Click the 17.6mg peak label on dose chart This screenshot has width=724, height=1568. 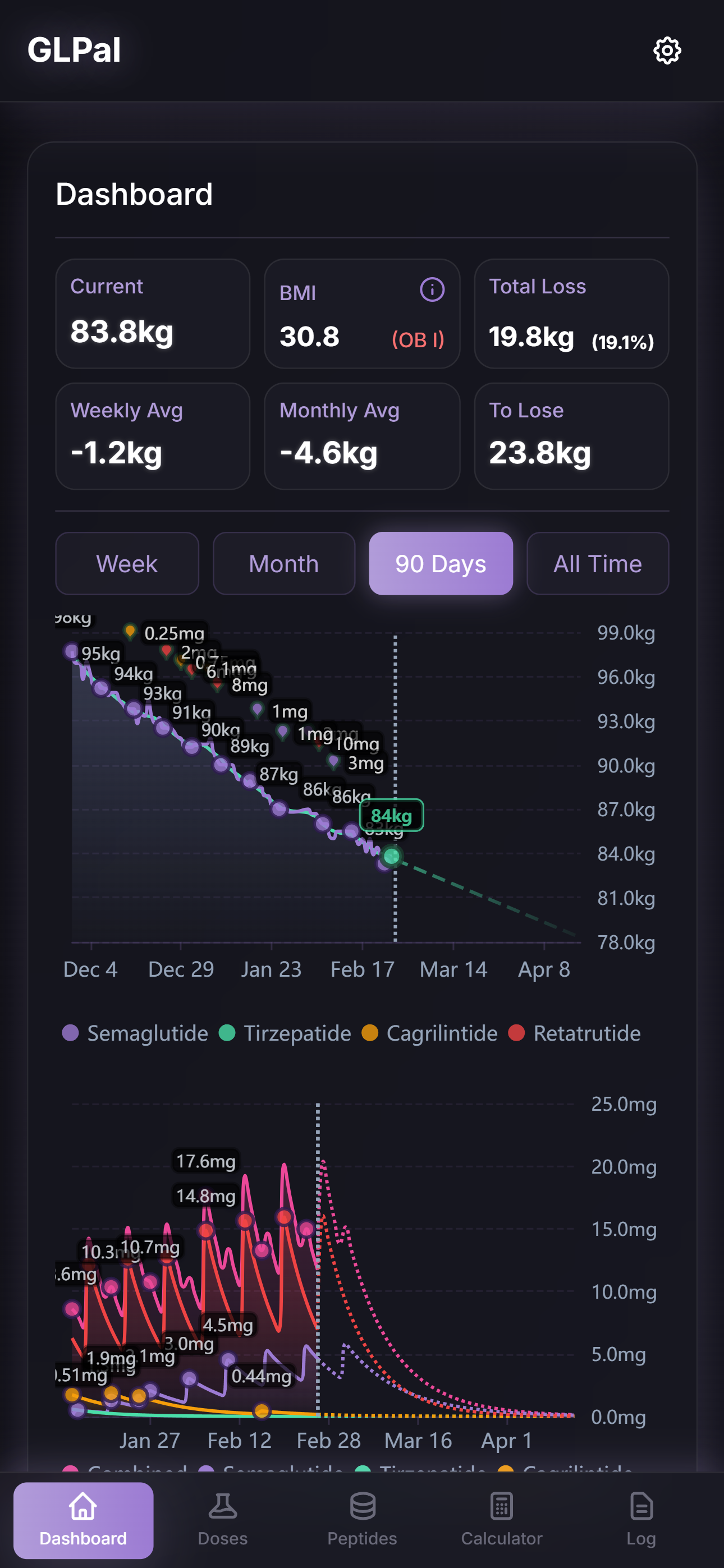(206, 1161)
